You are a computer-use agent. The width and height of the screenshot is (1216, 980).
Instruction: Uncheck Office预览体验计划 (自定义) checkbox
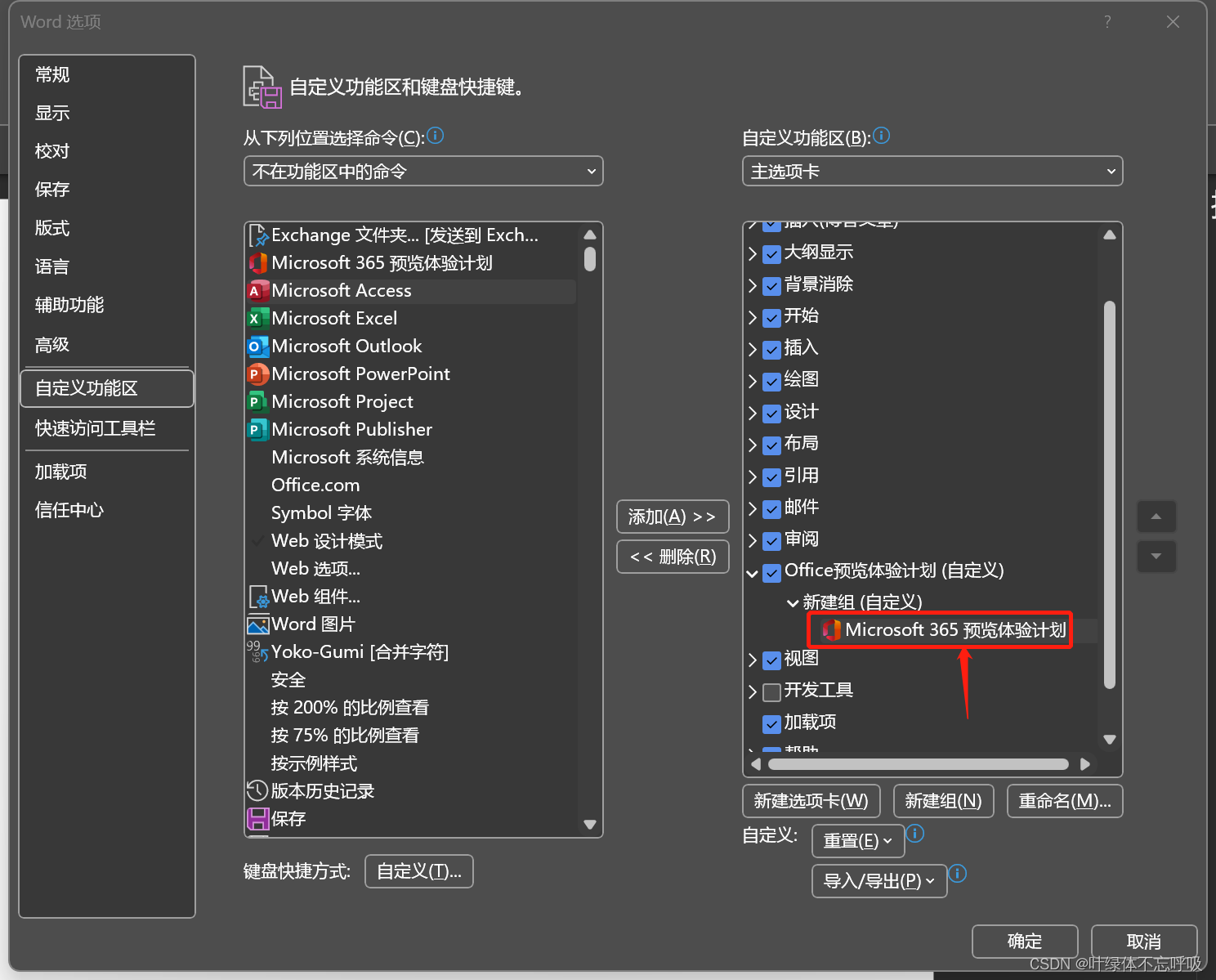pos(771,573)
